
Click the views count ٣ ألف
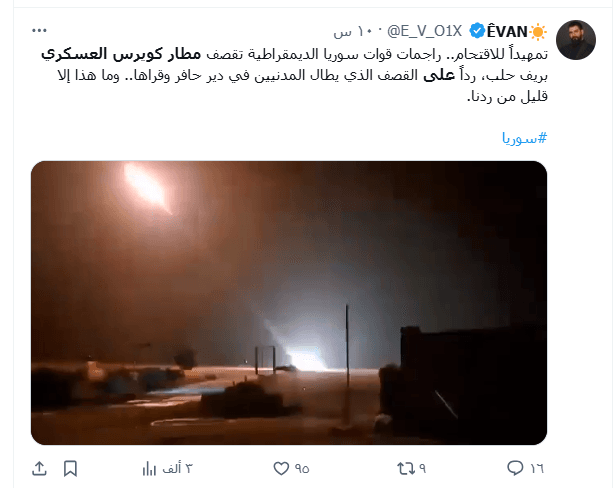click(177, 468)
